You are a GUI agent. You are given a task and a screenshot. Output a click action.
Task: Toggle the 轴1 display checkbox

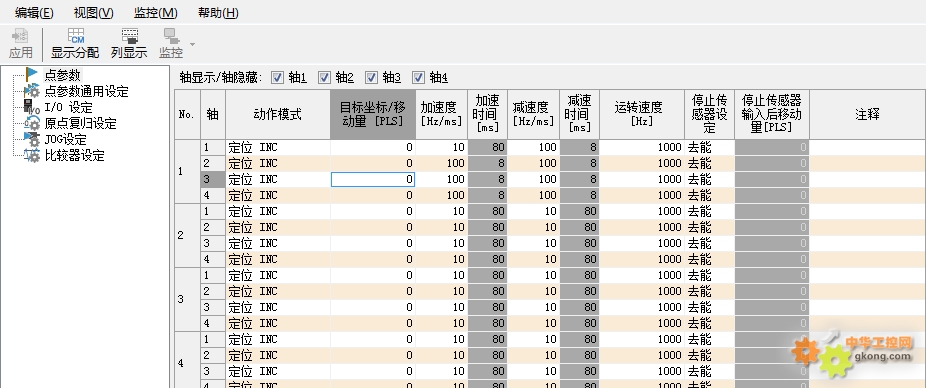point(277,77)
